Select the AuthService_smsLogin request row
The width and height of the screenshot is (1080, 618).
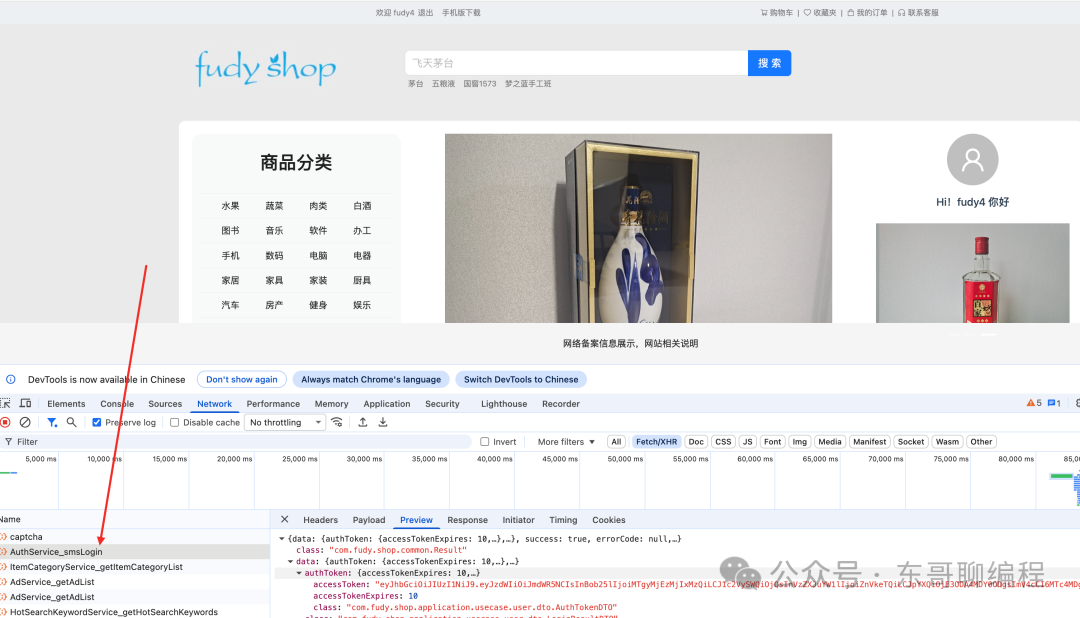coord(134,552)
